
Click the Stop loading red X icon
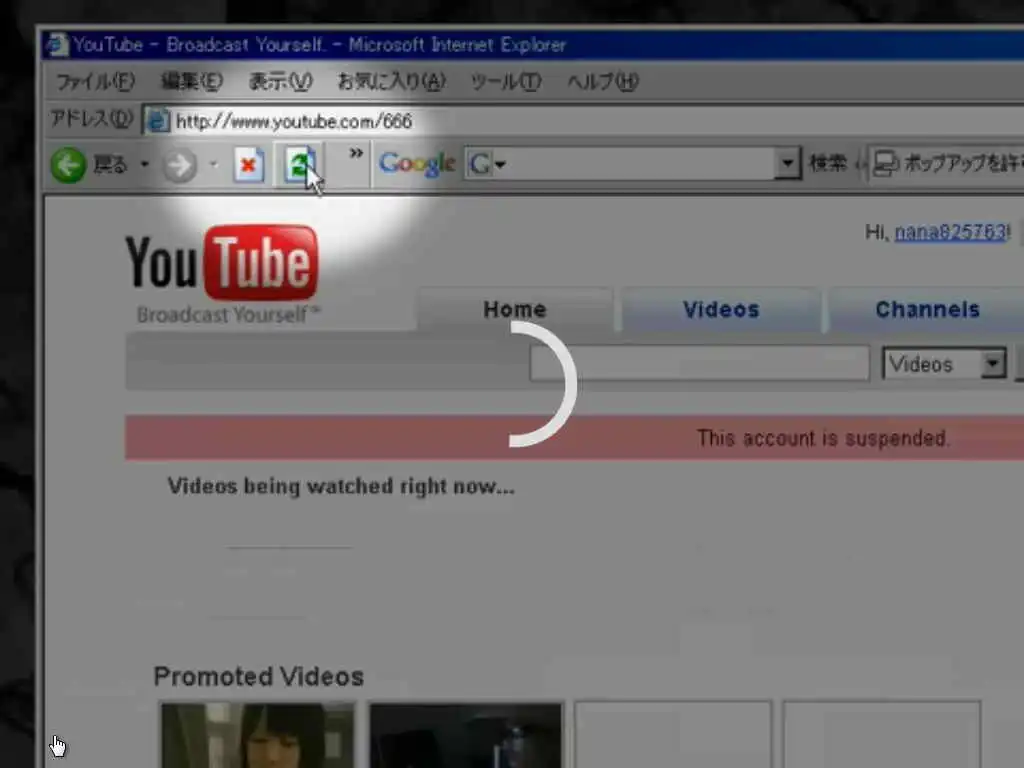[x=249, y=165]
